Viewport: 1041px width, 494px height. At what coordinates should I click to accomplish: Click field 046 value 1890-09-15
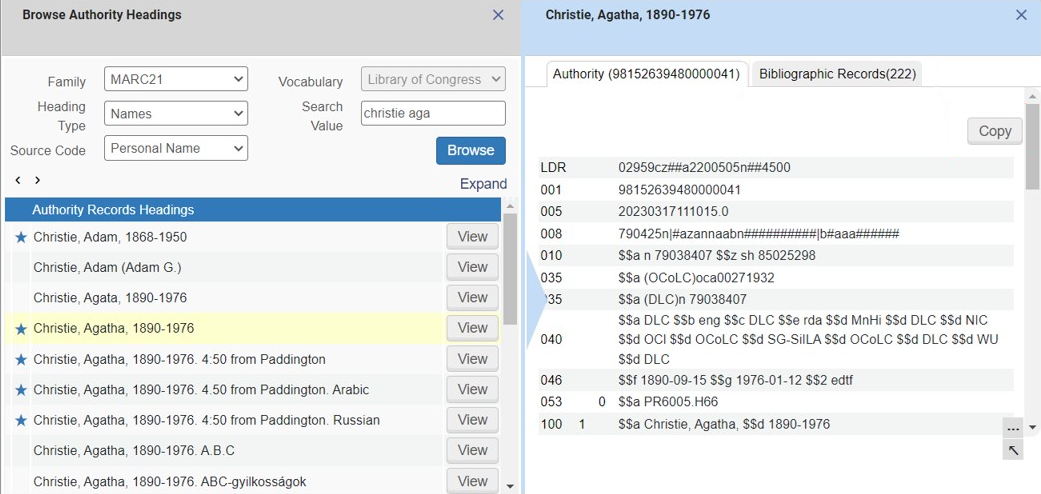[736, 381]
